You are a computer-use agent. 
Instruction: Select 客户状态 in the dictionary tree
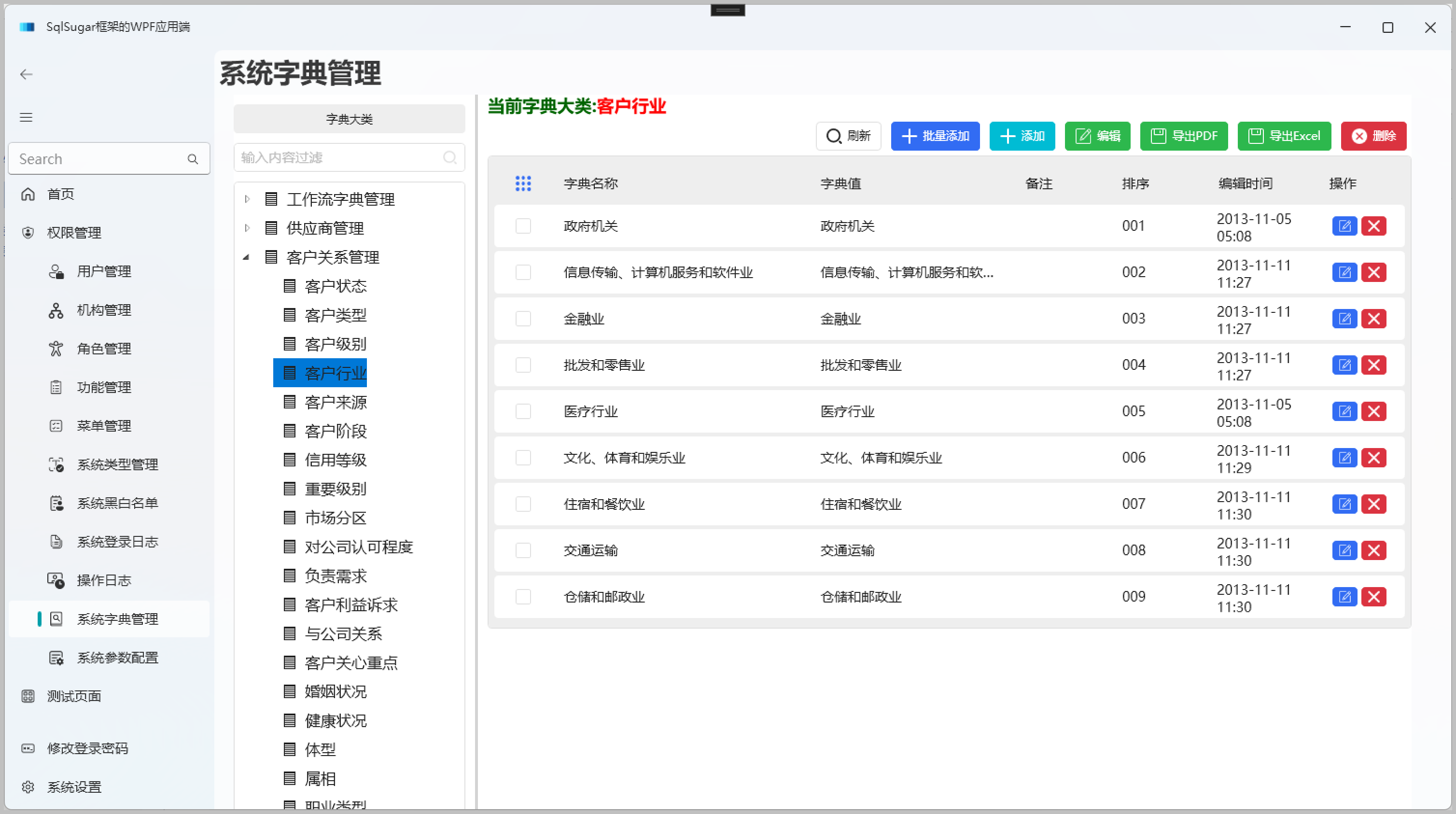[x=325, y=286]
